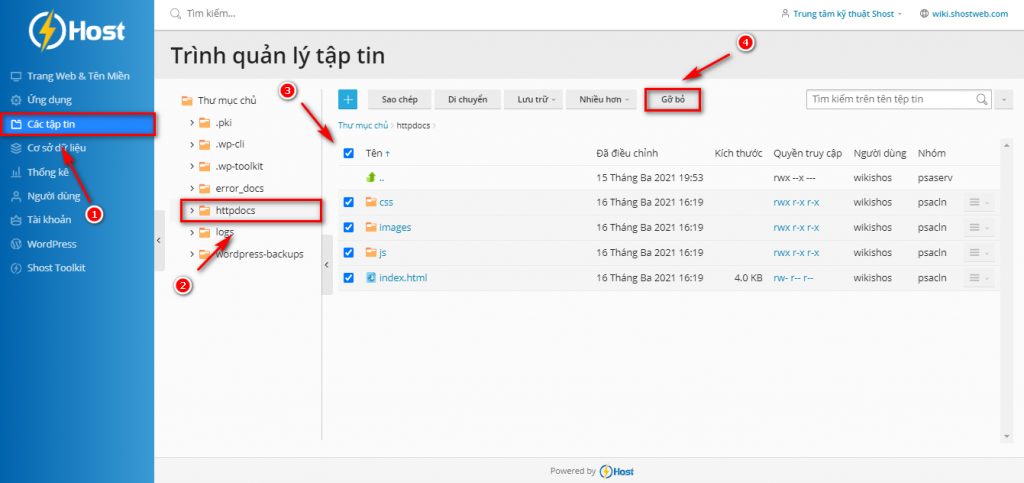This screenshot has height=483, width=1024.
Task: Expand the .wp-toolkit tree folder
Action: pos(192,166)
